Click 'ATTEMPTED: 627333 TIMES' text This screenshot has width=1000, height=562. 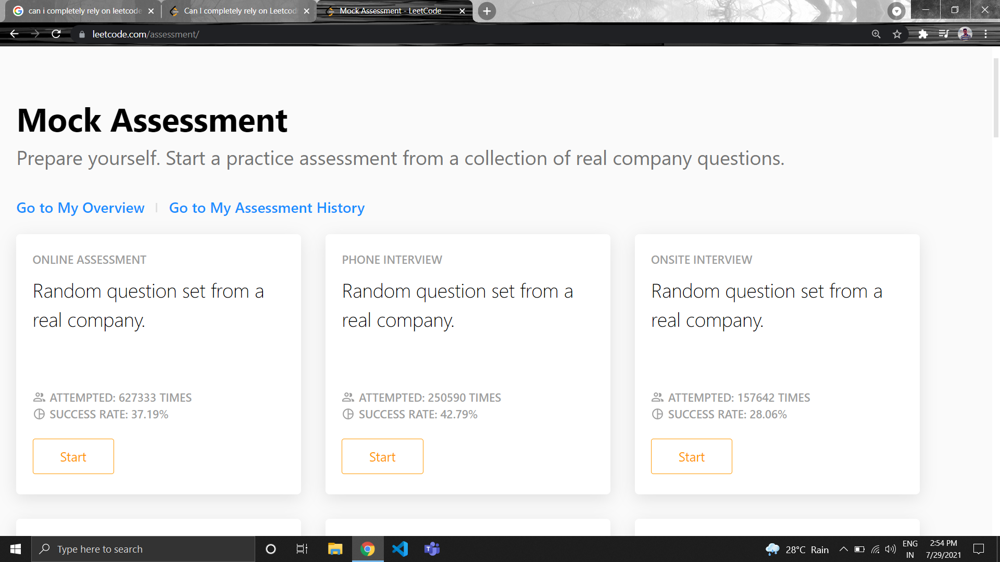(121, 397)
